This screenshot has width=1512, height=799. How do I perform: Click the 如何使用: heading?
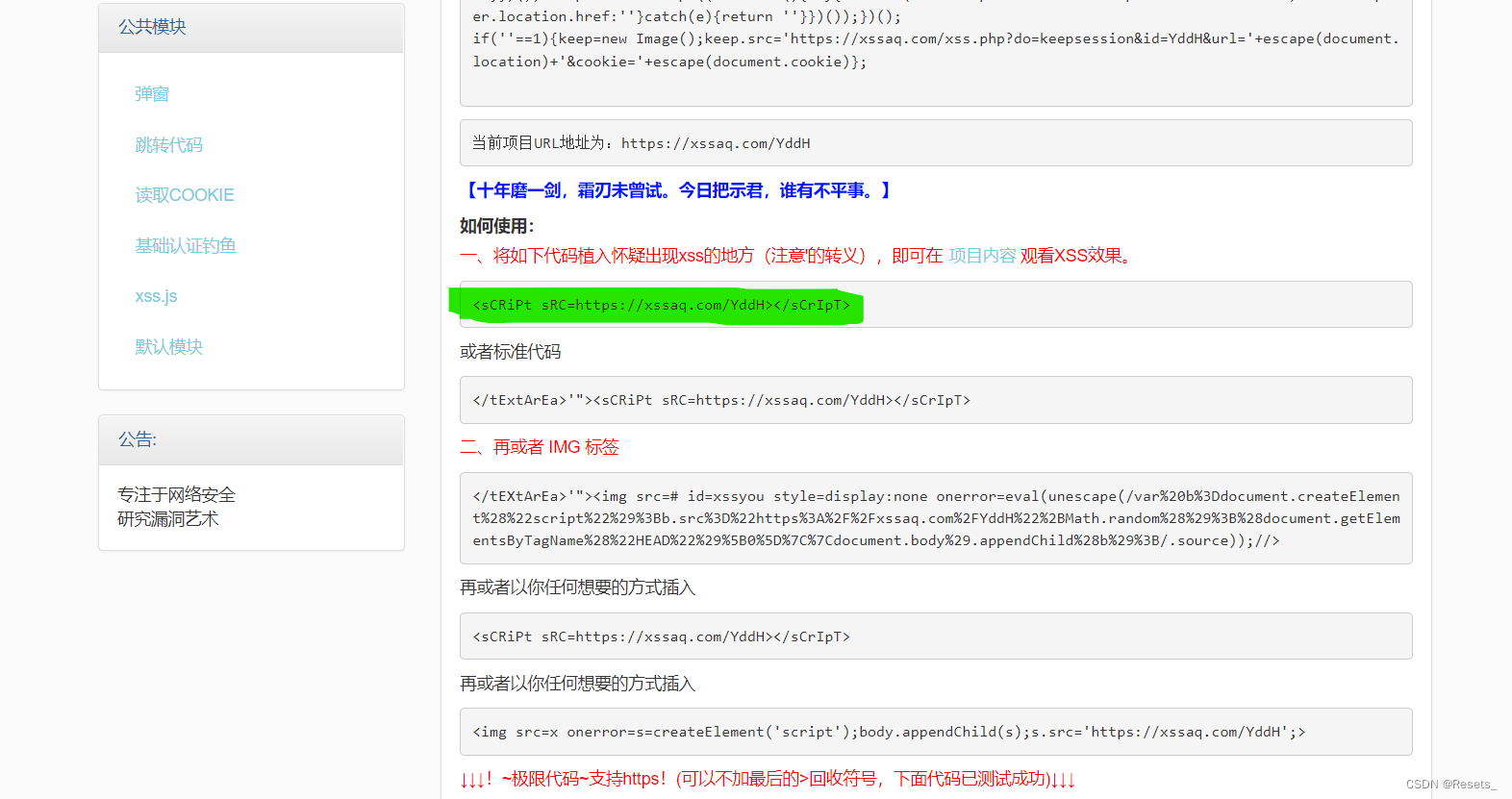tap(497, 226)
